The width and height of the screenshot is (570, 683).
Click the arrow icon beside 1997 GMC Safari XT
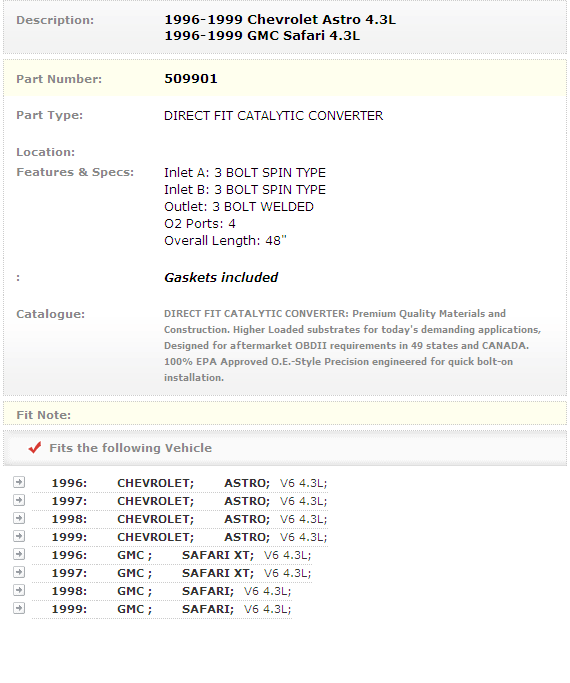19,572
